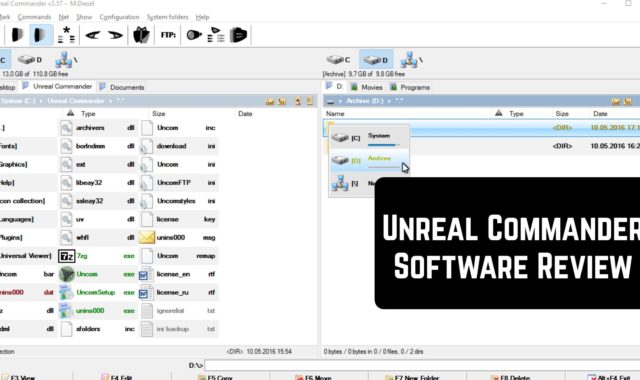Switch to the Documents tab
The height and width of the screenshot is (380, 640).
(122, 87)
